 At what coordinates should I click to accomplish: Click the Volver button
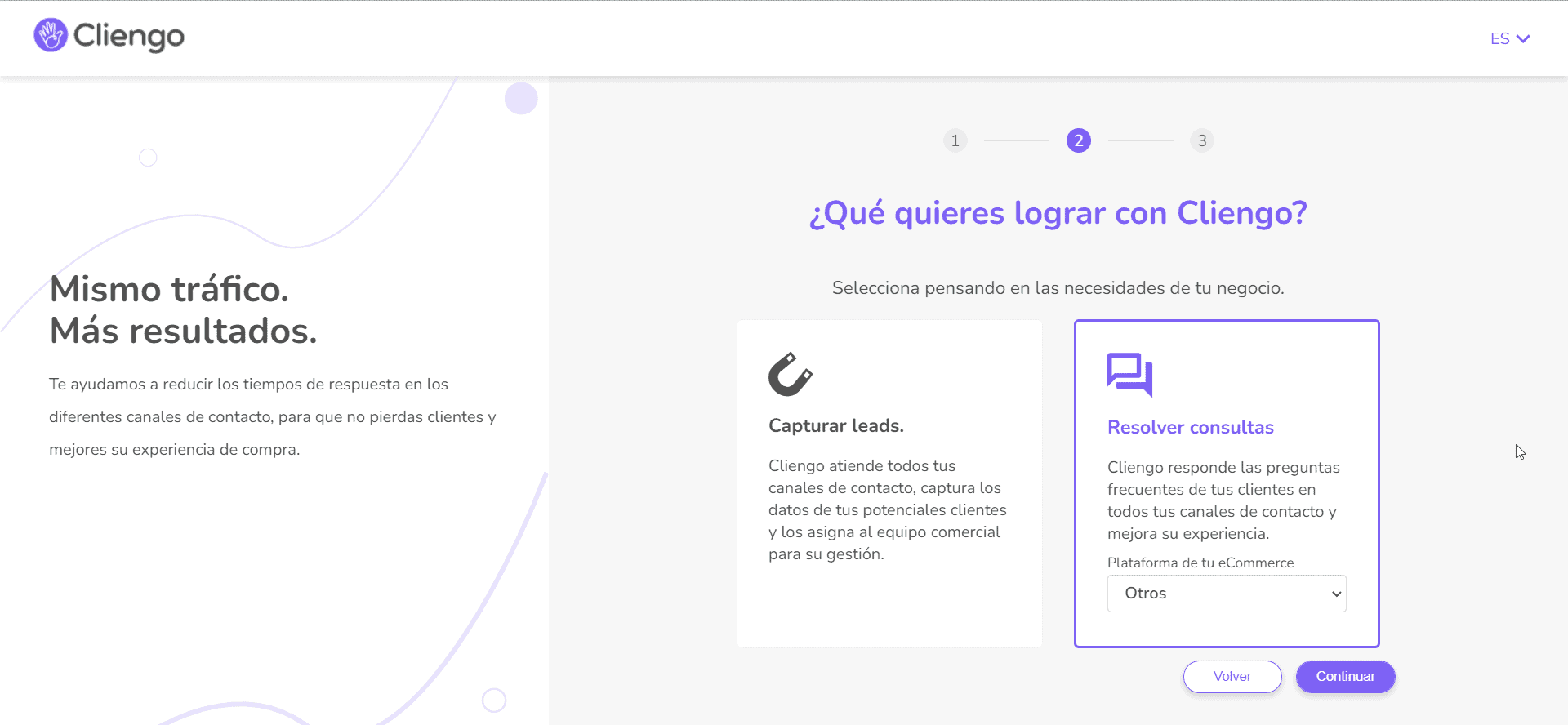(1232, 676)
